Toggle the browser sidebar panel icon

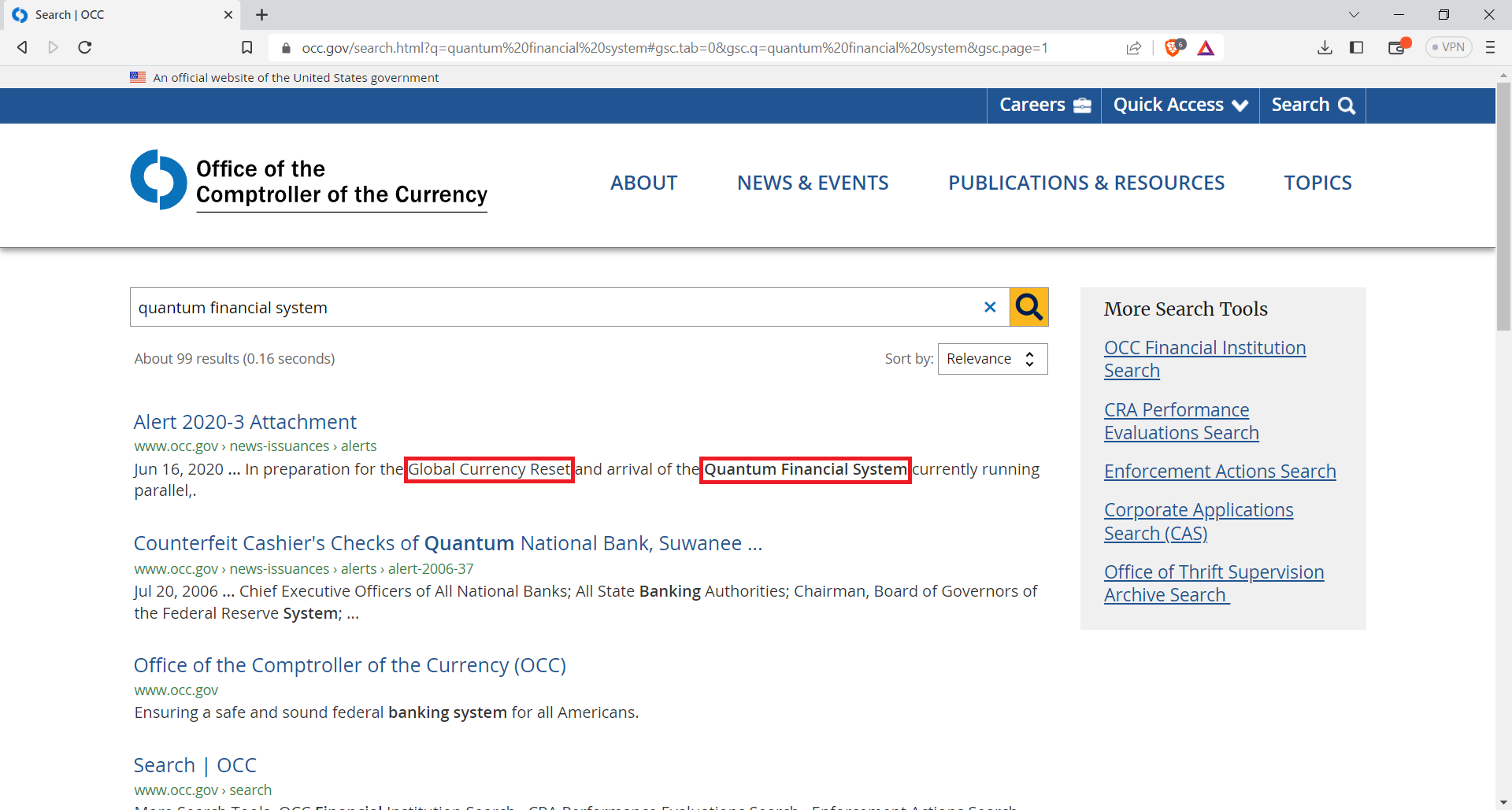(1356, 48)
